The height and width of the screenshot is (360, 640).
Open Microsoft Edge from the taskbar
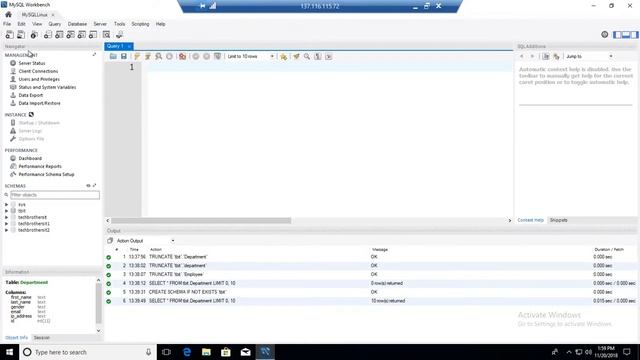187,352
